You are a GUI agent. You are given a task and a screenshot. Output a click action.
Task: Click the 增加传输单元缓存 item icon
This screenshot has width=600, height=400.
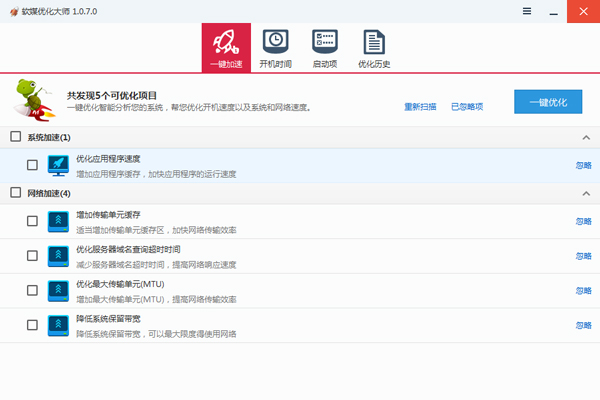(58, 221)
